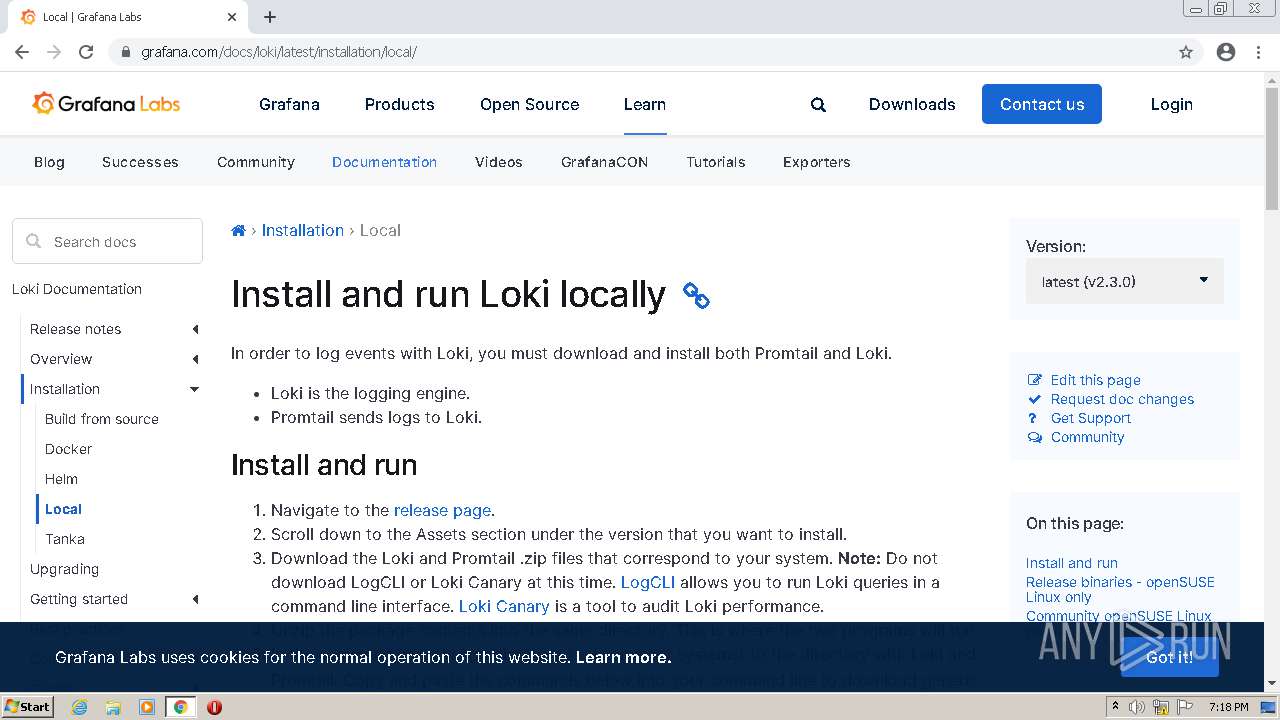Viewport: 1280px width, 720px height.
Task: Jump to Install and run section link
Action: tap(1072, 563)
